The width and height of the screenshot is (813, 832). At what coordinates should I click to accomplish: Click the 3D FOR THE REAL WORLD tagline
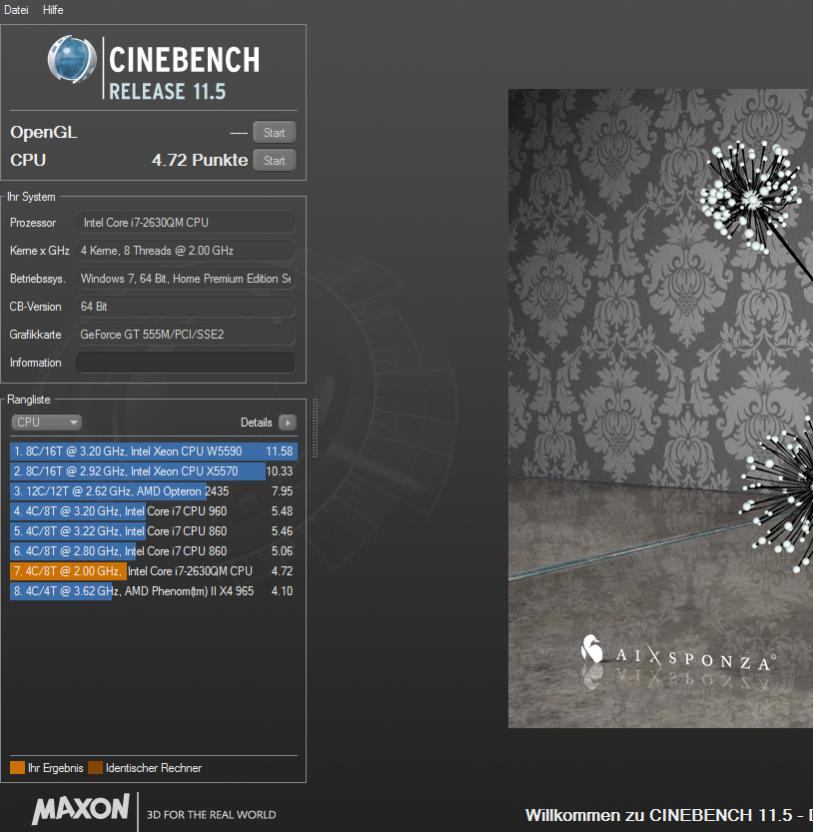[x=211, y=815]
